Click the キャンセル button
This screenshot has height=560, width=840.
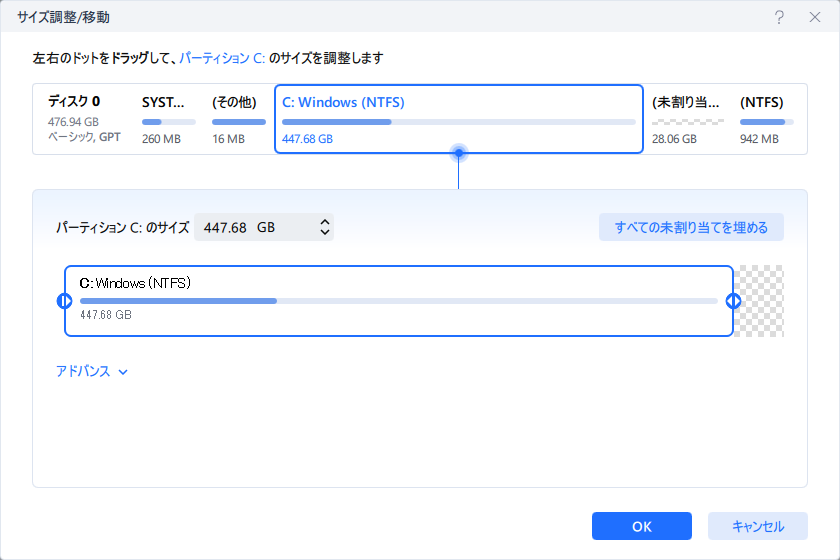758,526
